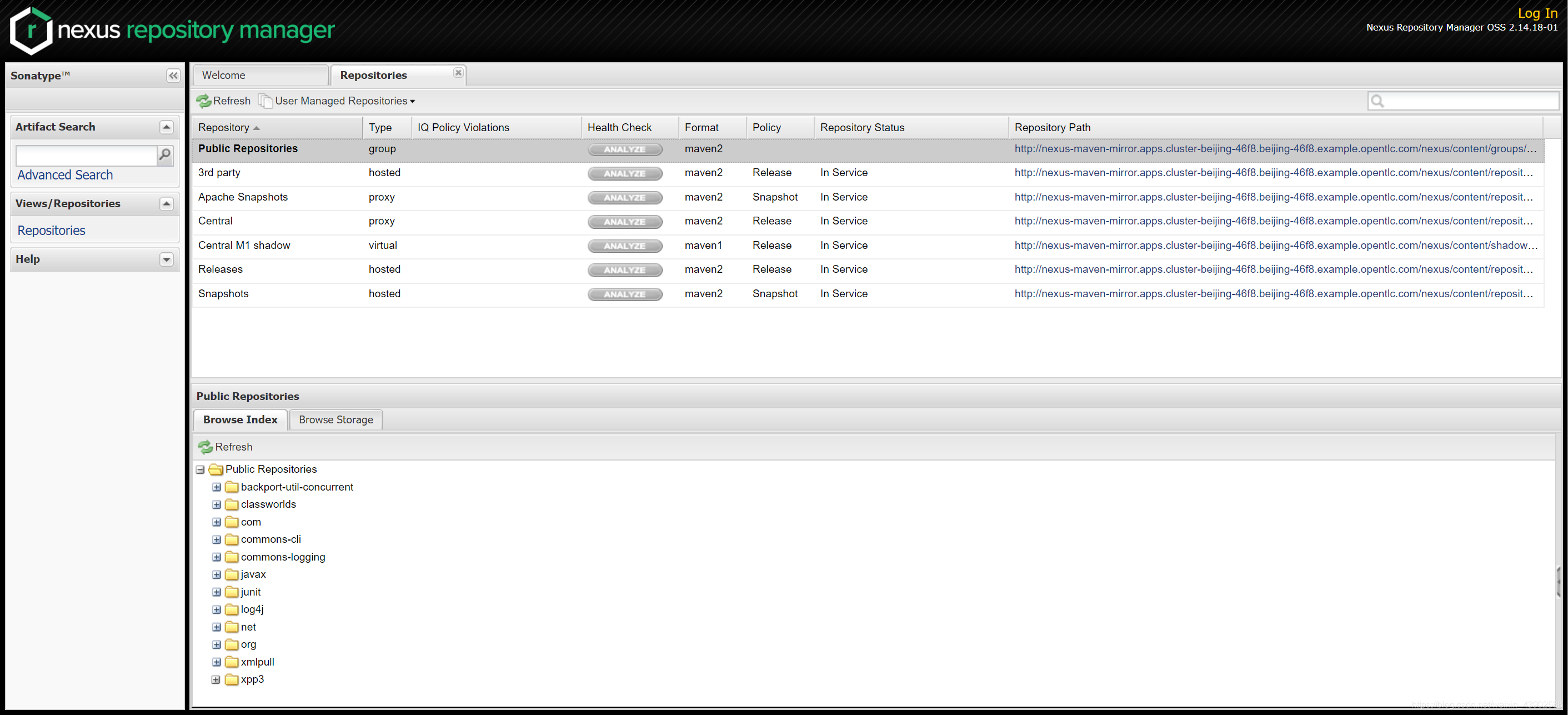
Task: Sort by the IQ Policy Violations column header
Action: (x=496, y=128)
